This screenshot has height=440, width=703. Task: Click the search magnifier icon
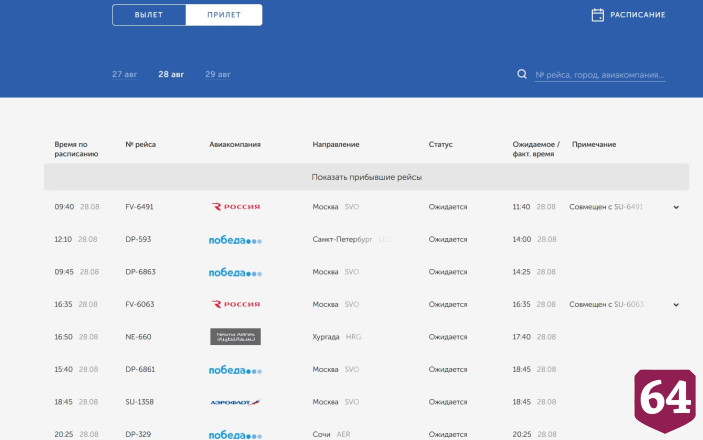click(522, 74)
